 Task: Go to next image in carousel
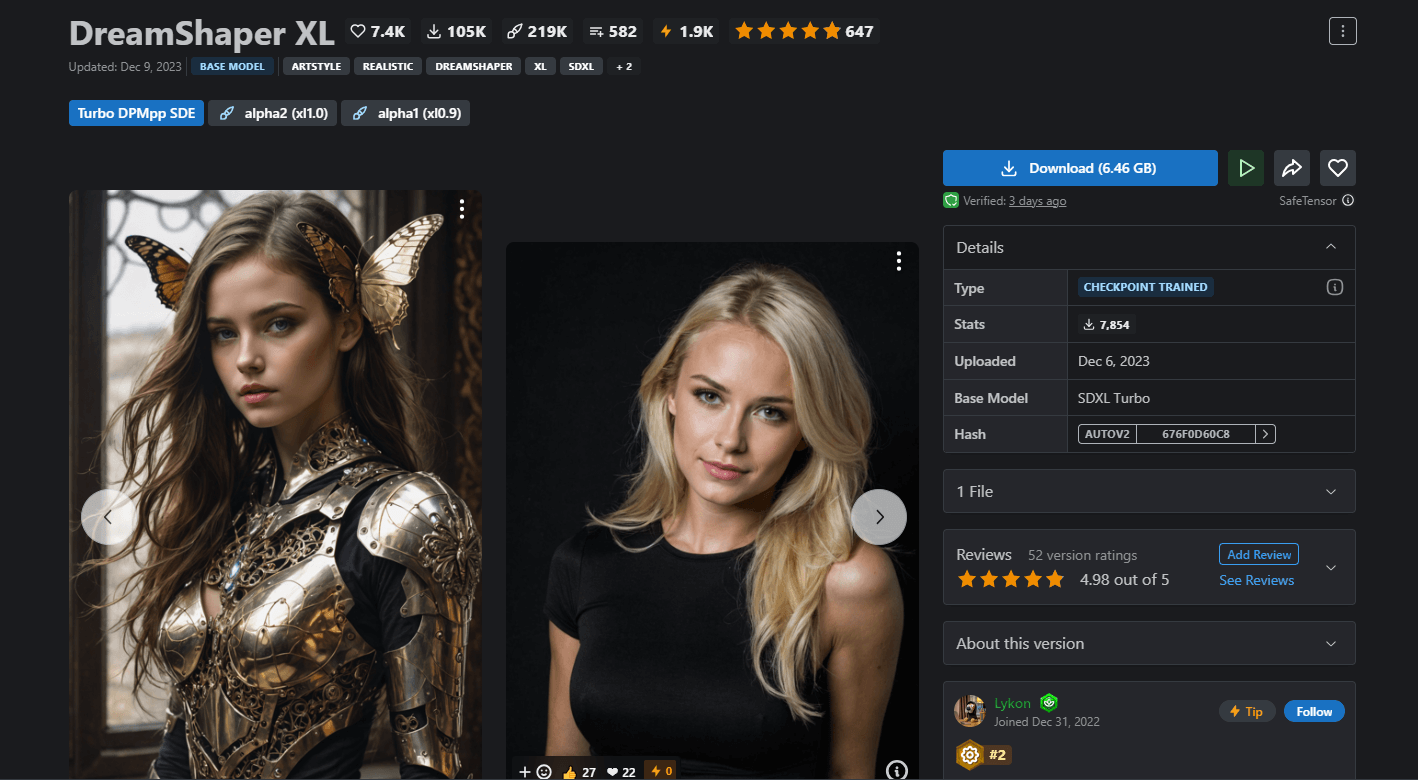point(879,517)
